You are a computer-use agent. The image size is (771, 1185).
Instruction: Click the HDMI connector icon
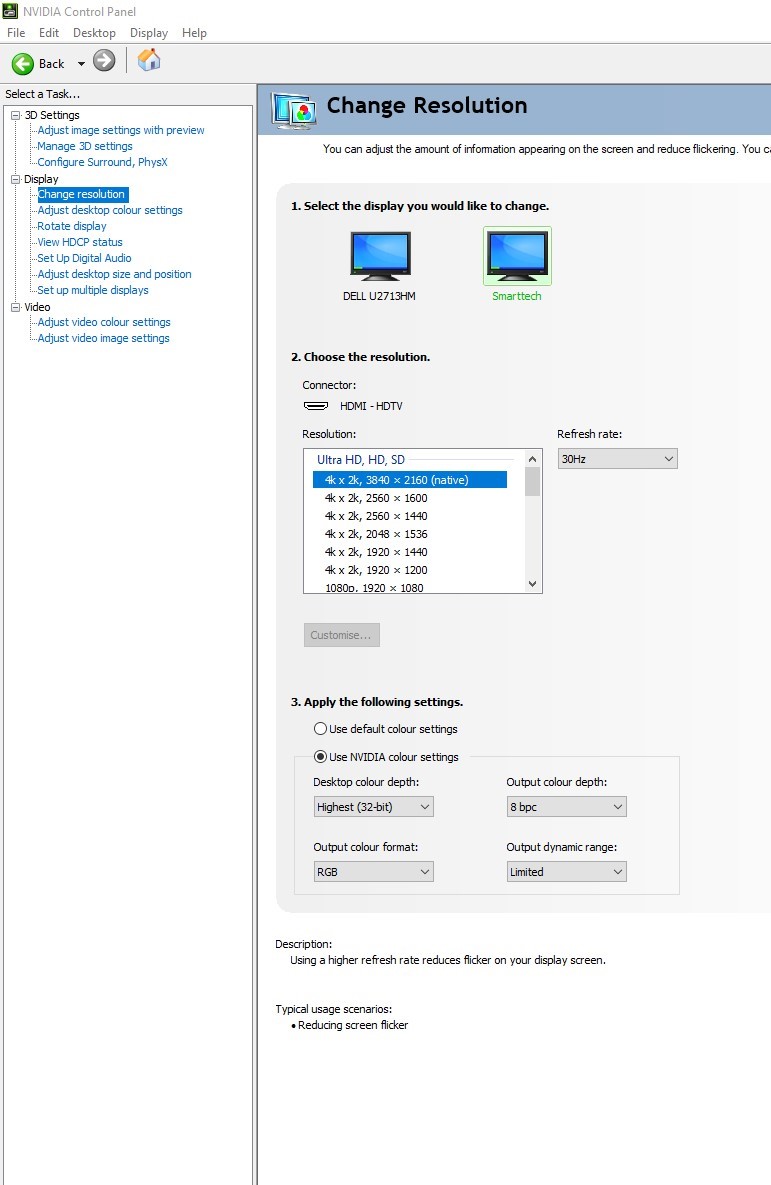[x=316, y=406]
